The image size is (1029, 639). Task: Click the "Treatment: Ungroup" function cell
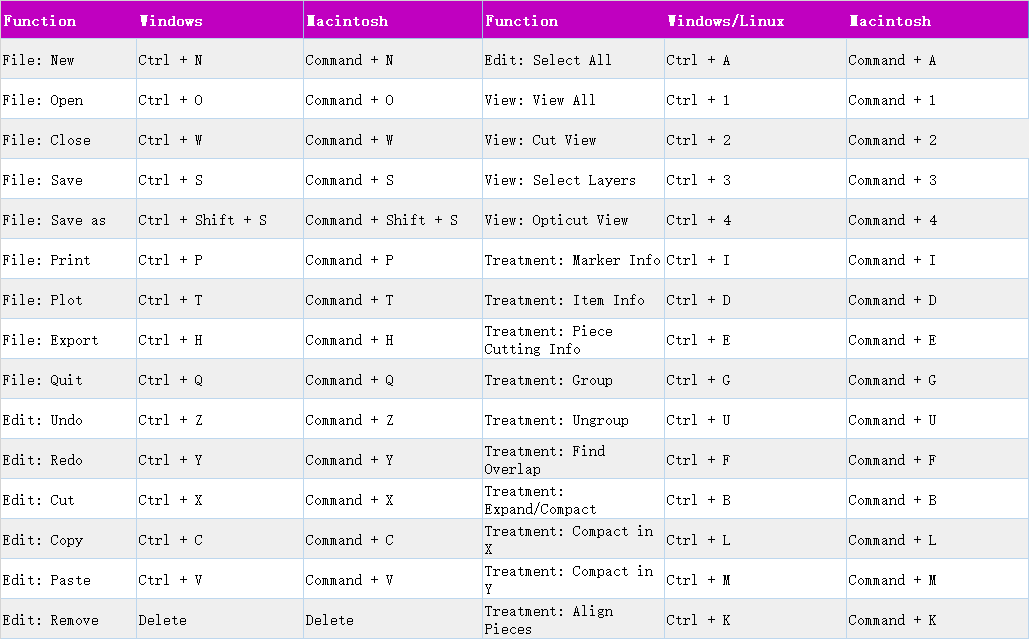(557, 420)
